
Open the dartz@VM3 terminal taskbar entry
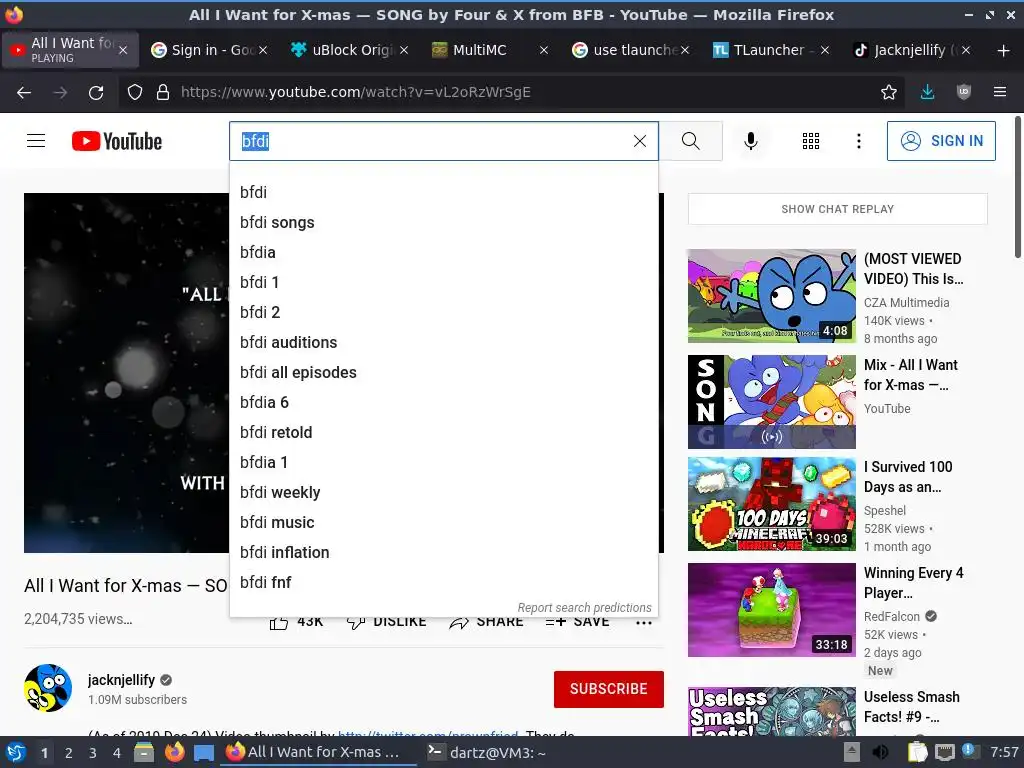[487, 753]
